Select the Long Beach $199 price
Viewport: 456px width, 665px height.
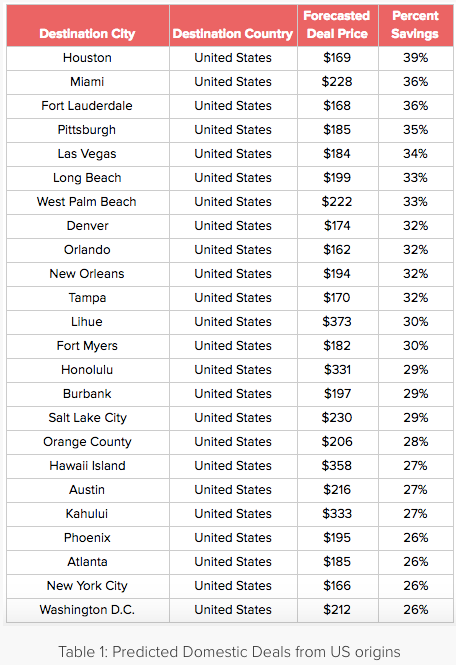coord(337,178)
